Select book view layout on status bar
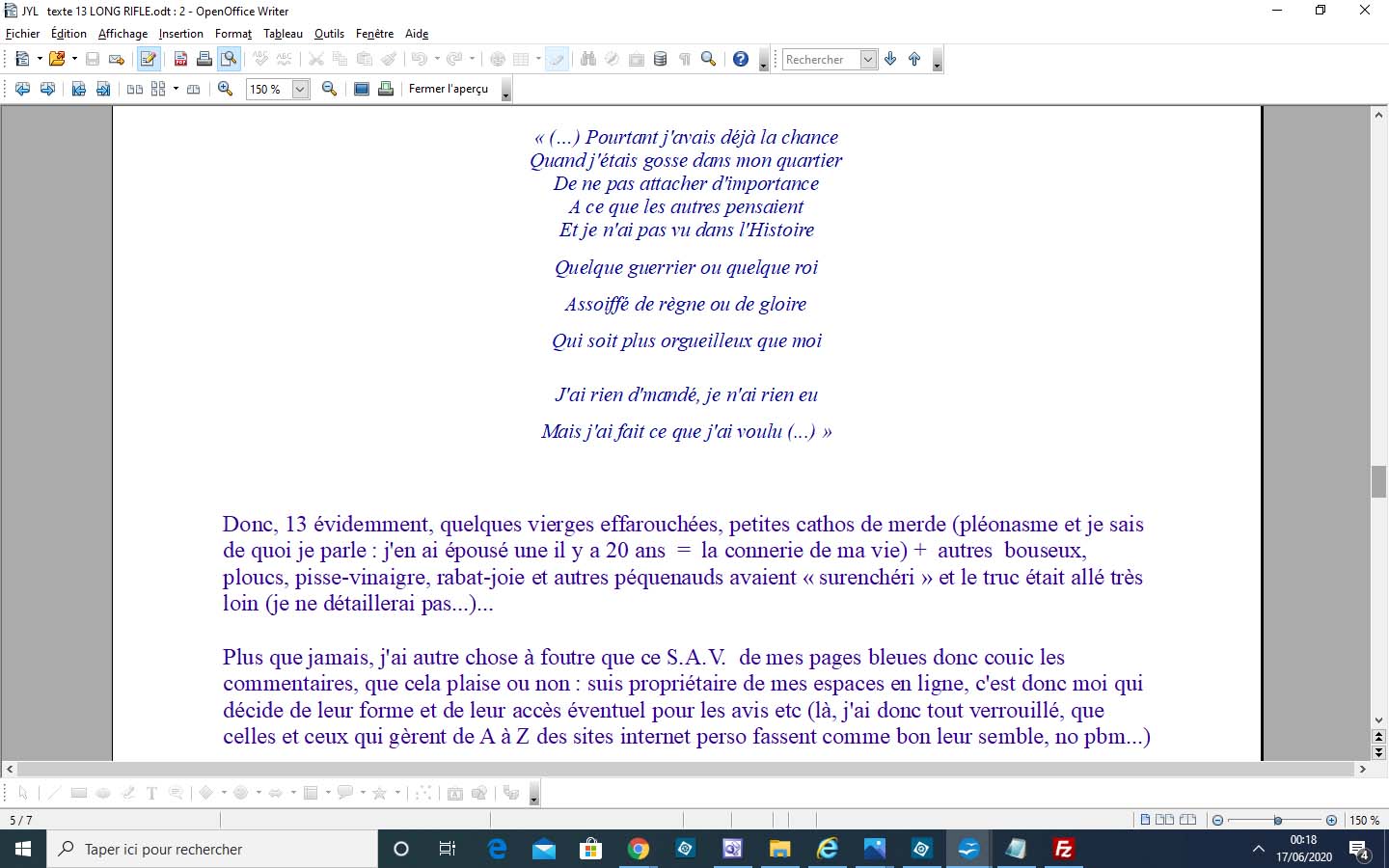 [x=1187, y=820]
